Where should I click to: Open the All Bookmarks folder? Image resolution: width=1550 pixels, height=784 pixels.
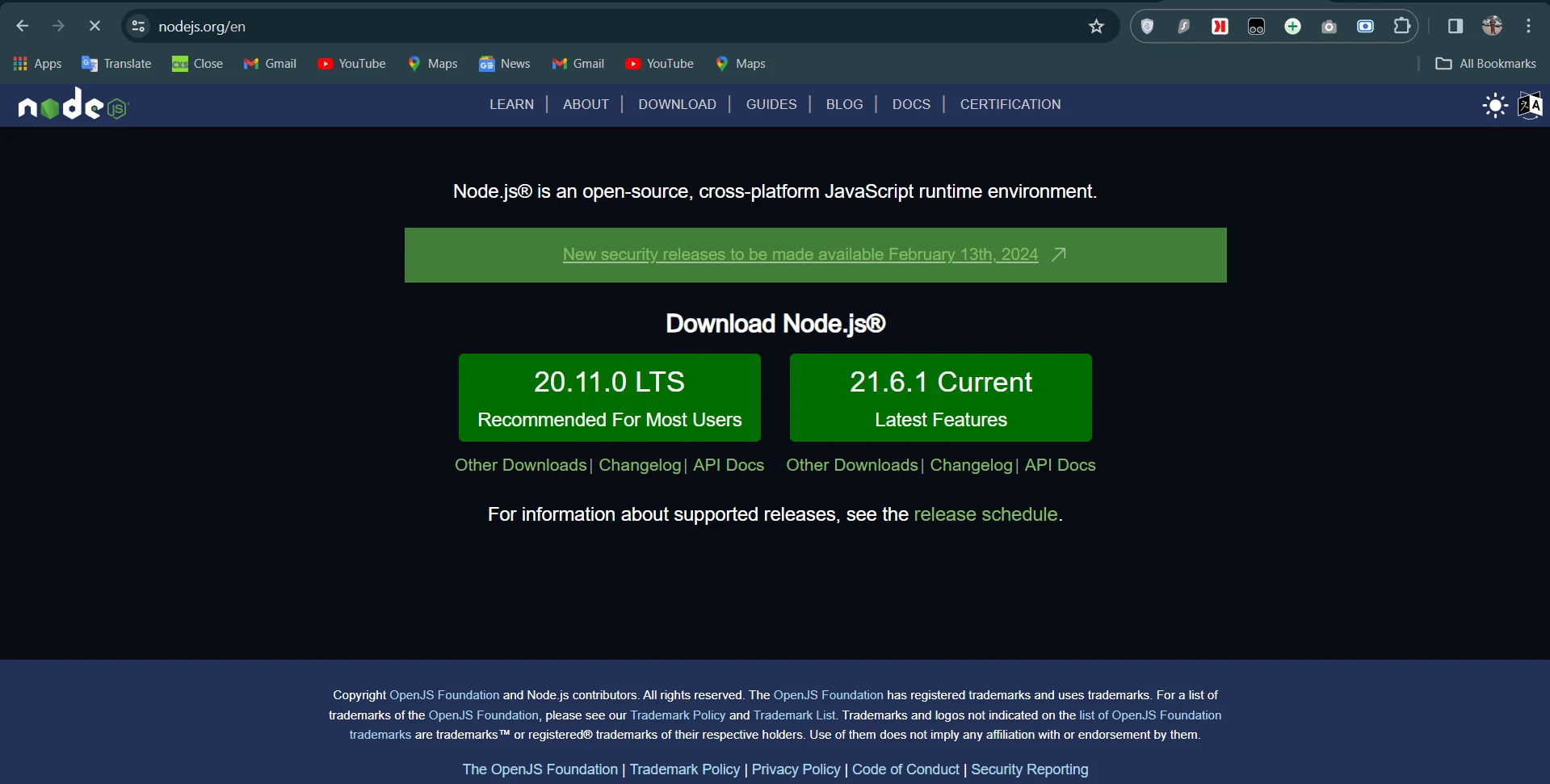coord(1485,64)
